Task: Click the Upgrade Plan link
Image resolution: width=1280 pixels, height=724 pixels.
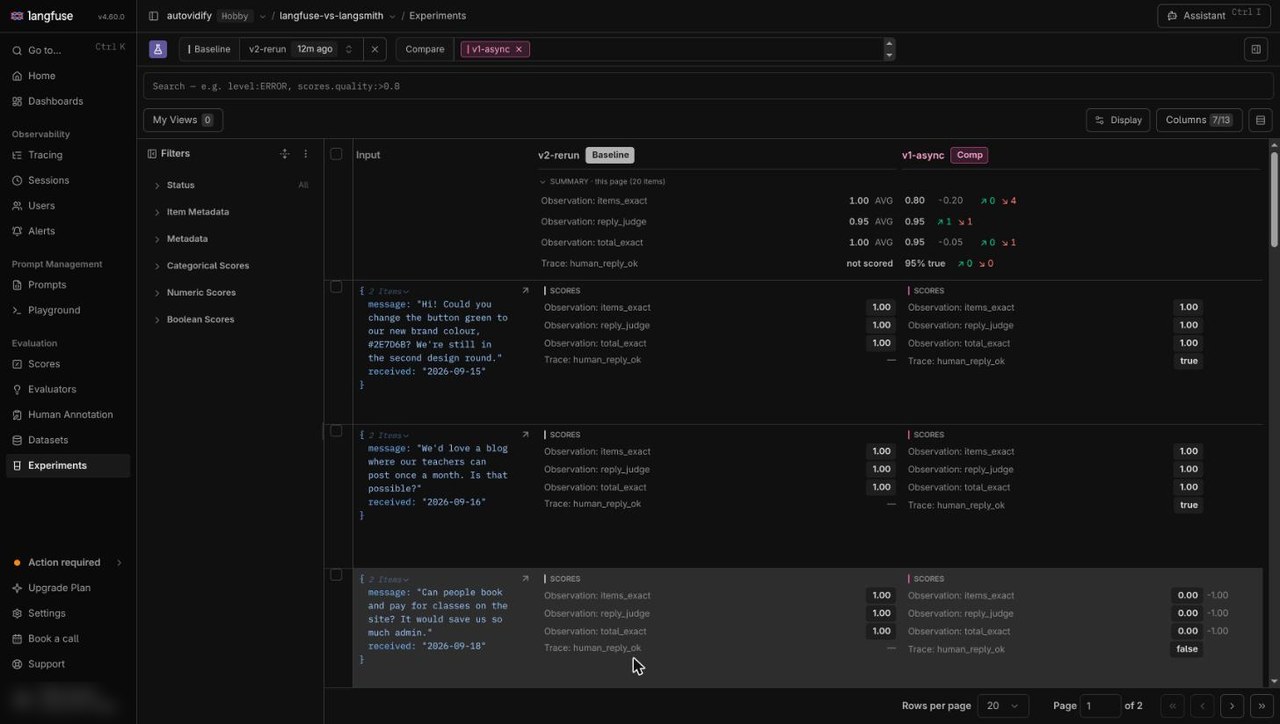Action: pos(68,588)
